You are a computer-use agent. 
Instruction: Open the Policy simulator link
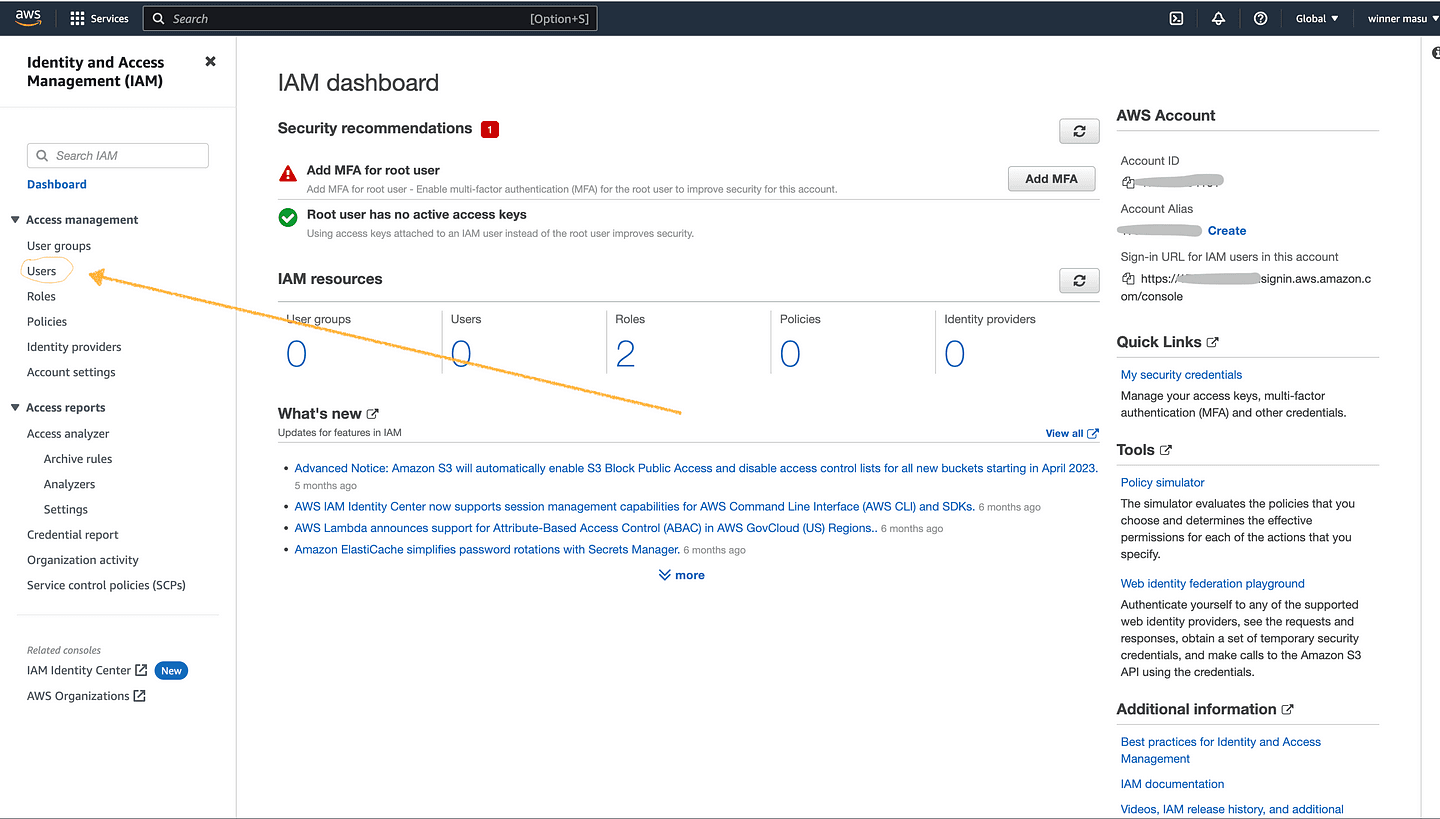click(1163, 483)
